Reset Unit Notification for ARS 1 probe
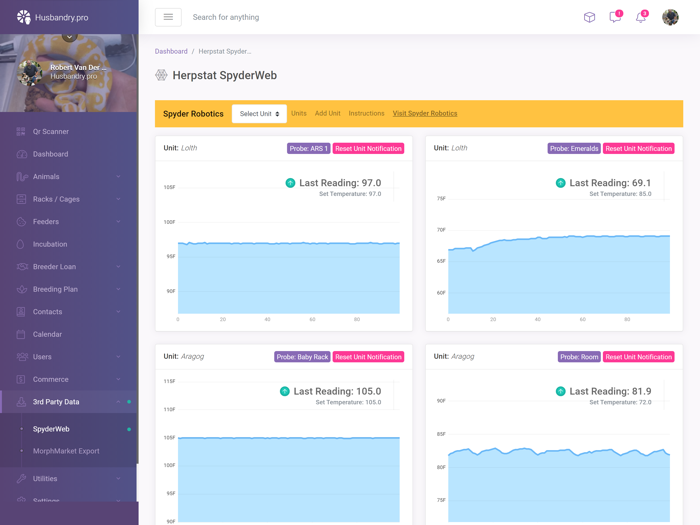 [x=368, y=149]
